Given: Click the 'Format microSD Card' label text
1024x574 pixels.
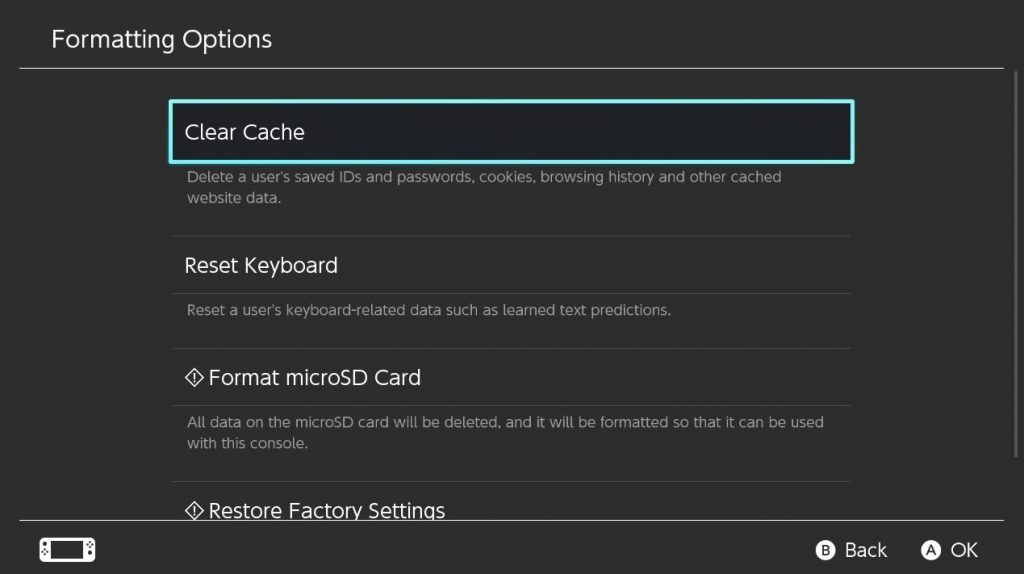Looking at the screenshot, I should [314, 377].
